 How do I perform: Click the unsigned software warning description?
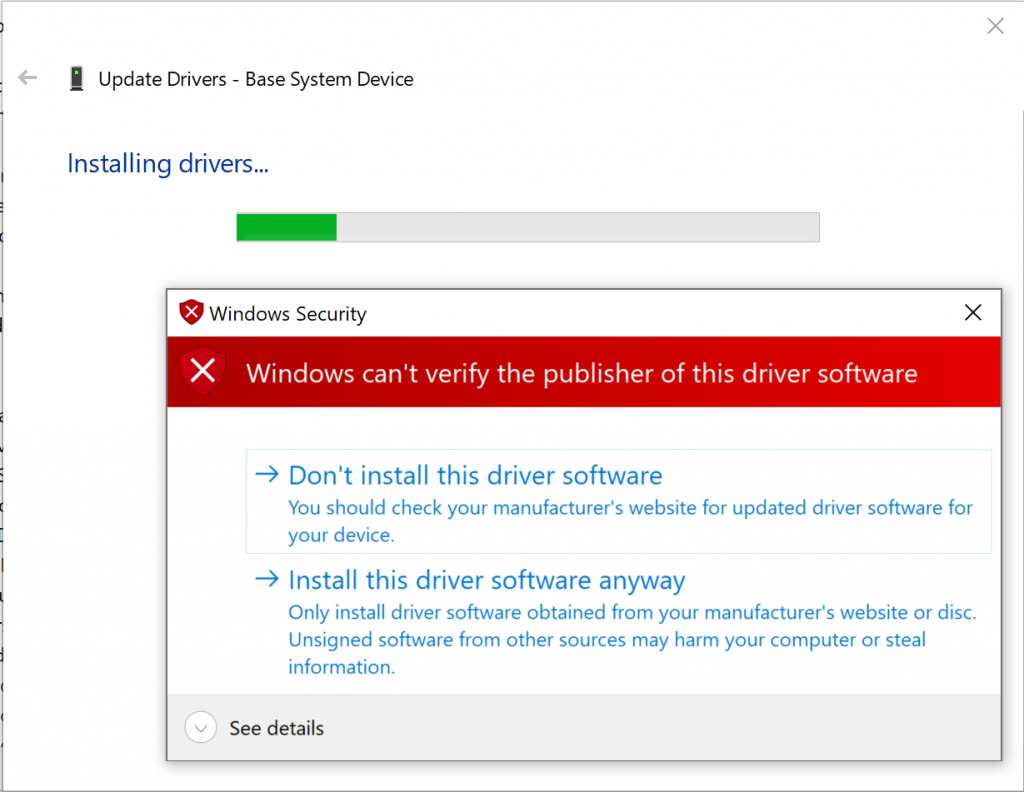point(630,639)
